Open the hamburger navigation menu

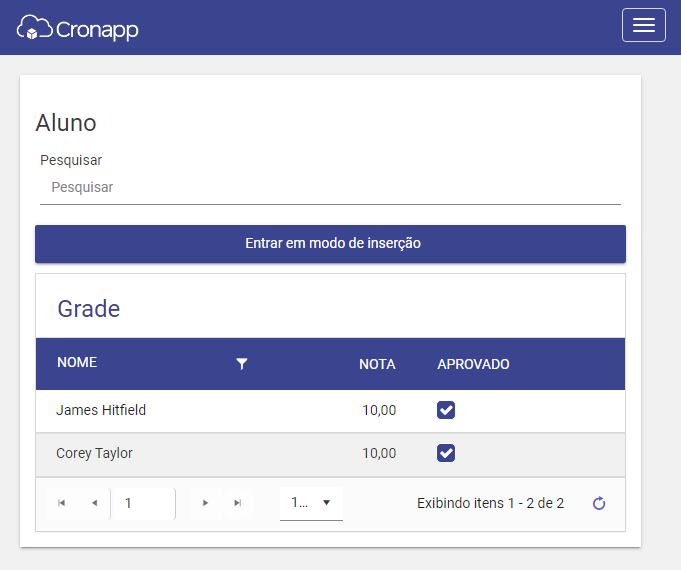tap(643, 25)
